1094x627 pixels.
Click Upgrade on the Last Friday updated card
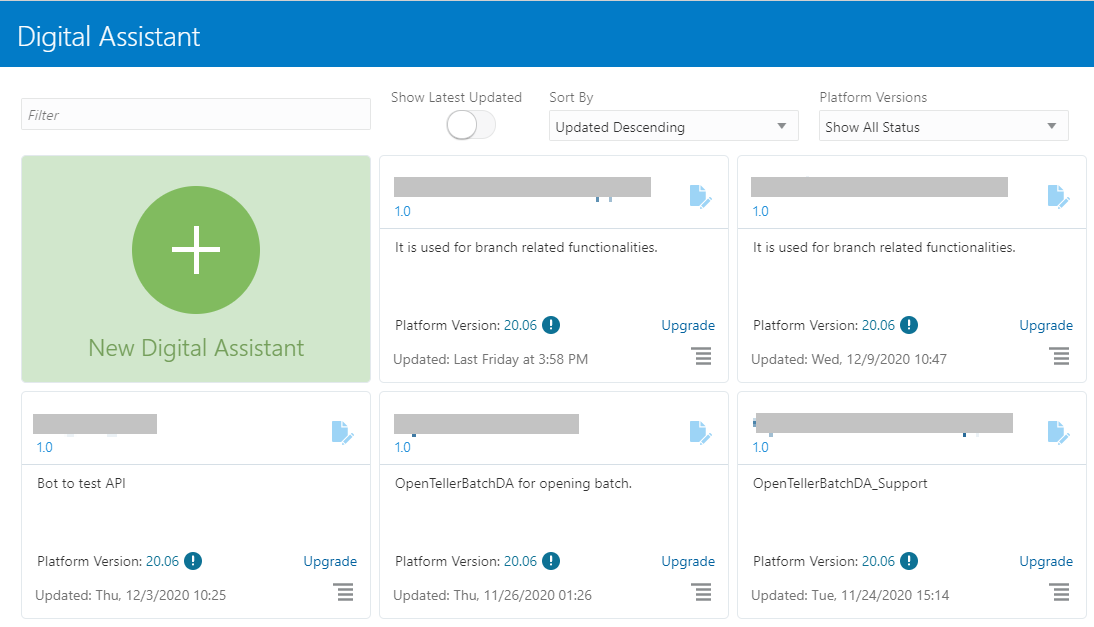coord(688,326)
